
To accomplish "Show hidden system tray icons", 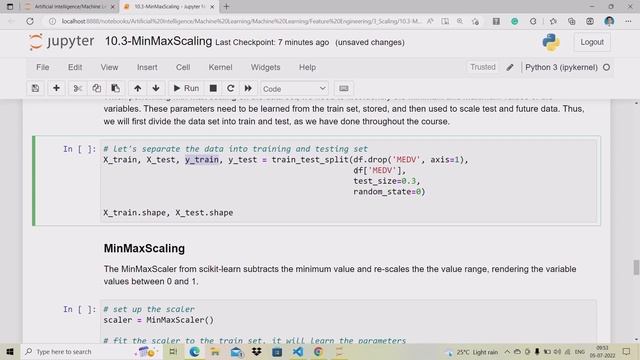I will (507, 351).
